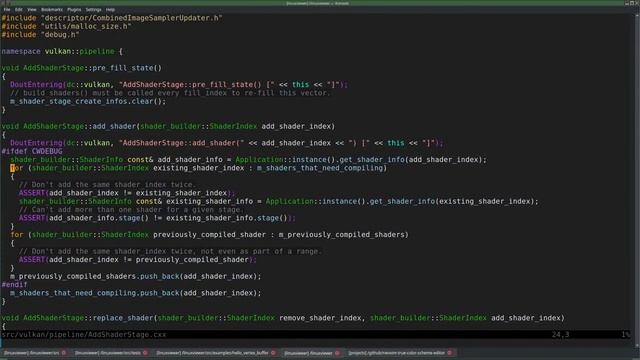Click the 'namespace vulkan::pipeline {' line
This screenshot has width=640, height=360.
click(x=62, y=51)
